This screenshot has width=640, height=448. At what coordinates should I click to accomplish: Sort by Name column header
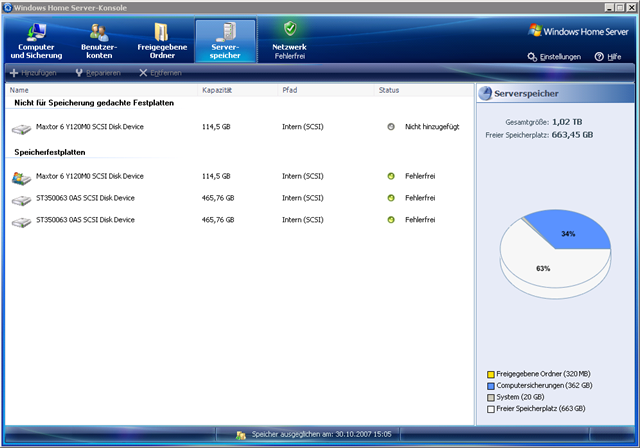[101, 90]
